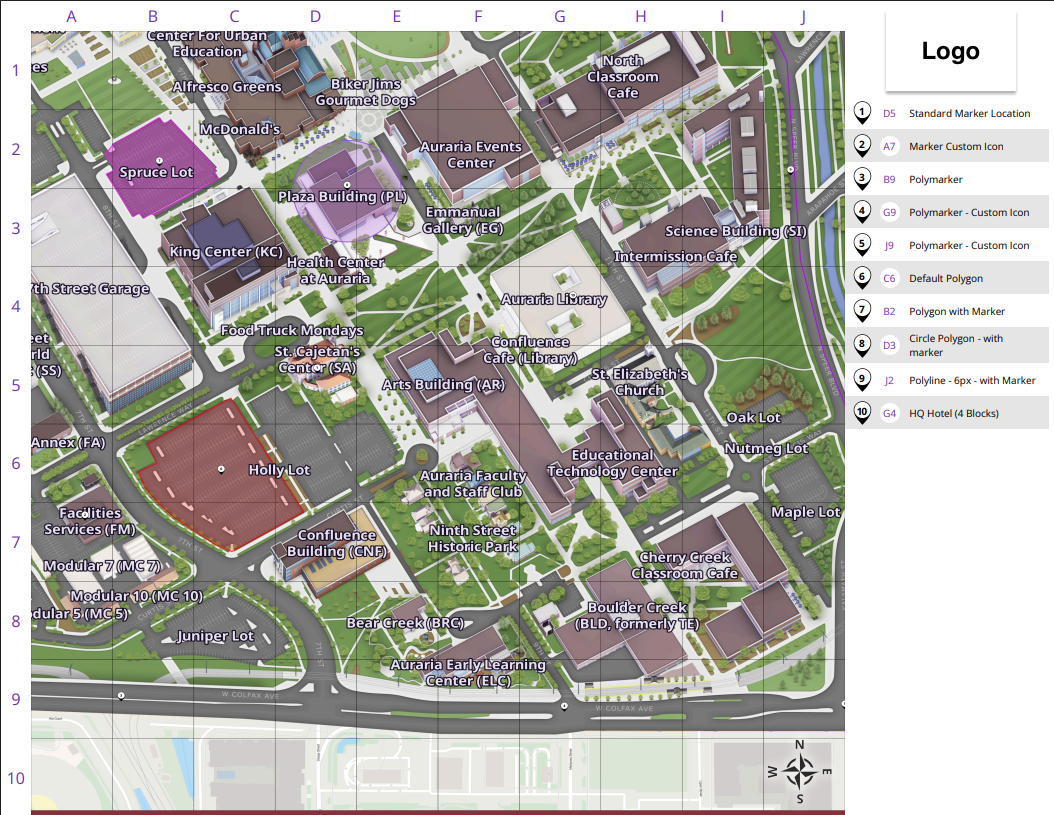This screenshot has height=815, width=1054.
Task: Click the Science Building (SI) map label
Action: (735, 231)
